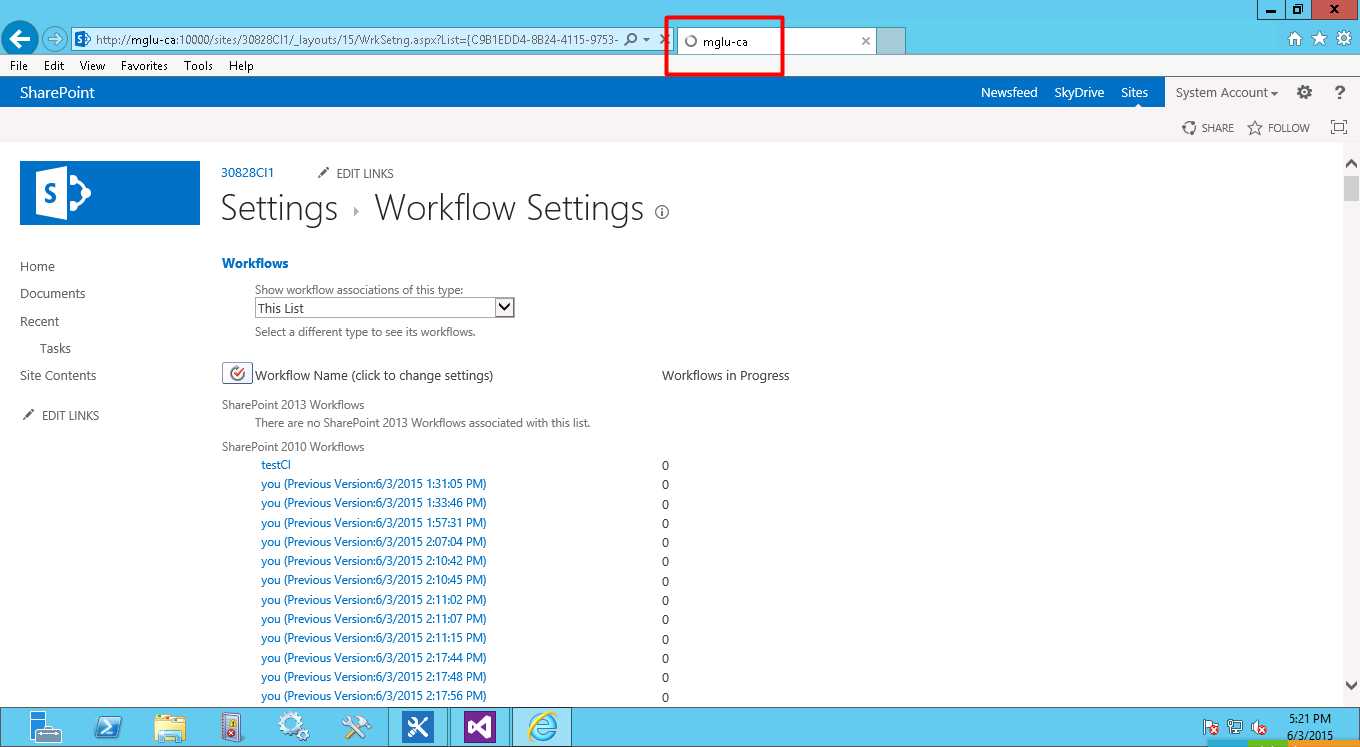Open workflow version 1:33:46 PM
This screenshot has height=747, width=1360.
tap(374, 503)
